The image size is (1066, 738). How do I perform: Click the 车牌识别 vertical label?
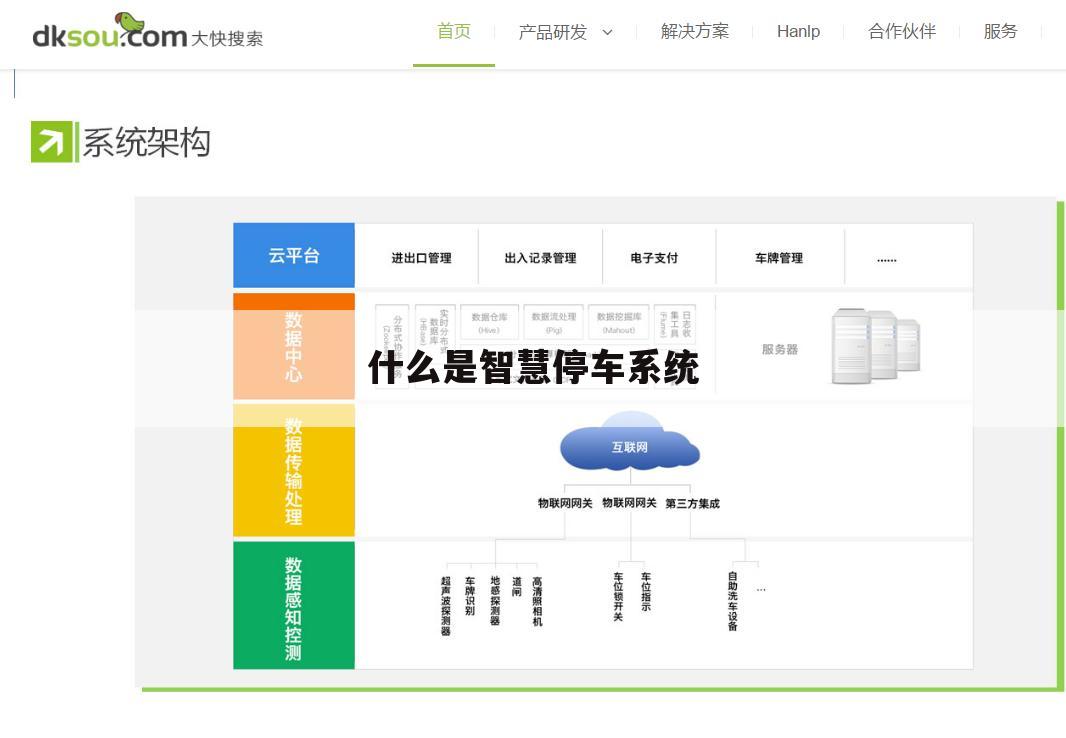pos(470,596)
